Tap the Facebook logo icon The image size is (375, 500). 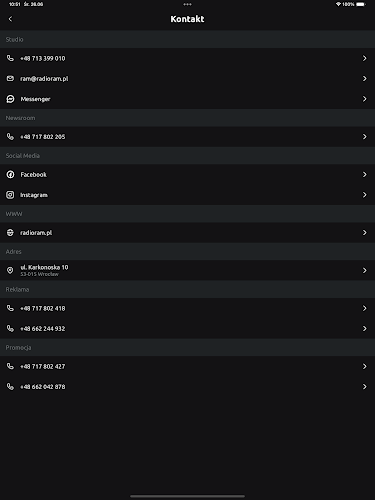tap(10, 174)
